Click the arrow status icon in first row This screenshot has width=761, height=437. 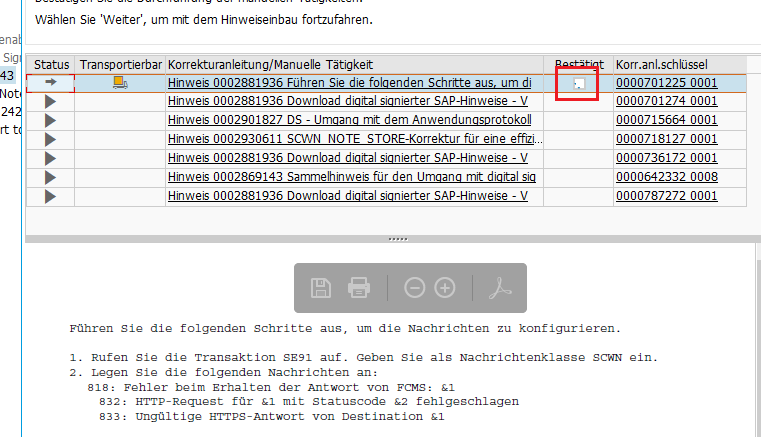point(50,82)
